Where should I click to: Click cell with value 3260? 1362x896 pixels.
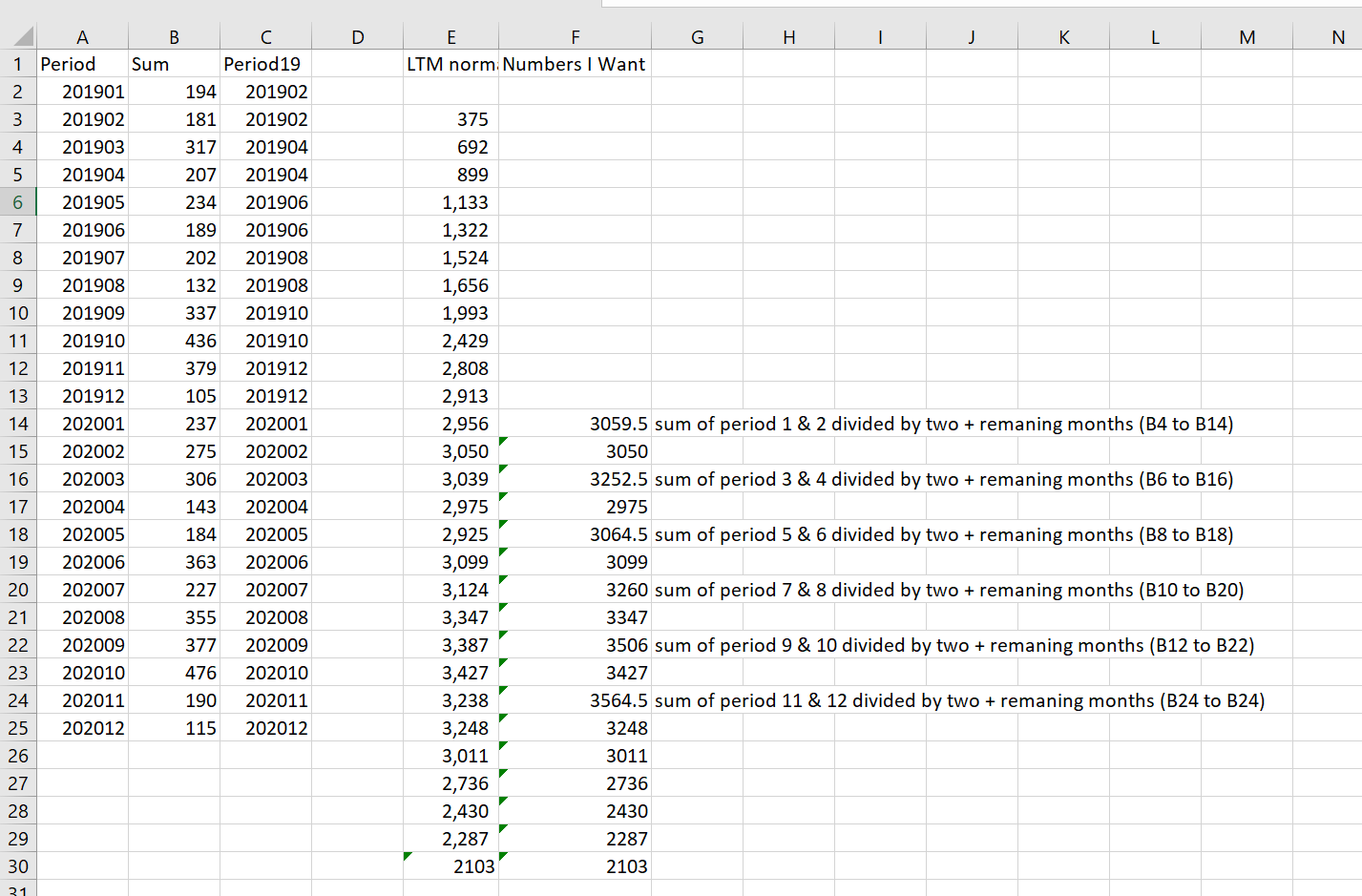point(576,590)
